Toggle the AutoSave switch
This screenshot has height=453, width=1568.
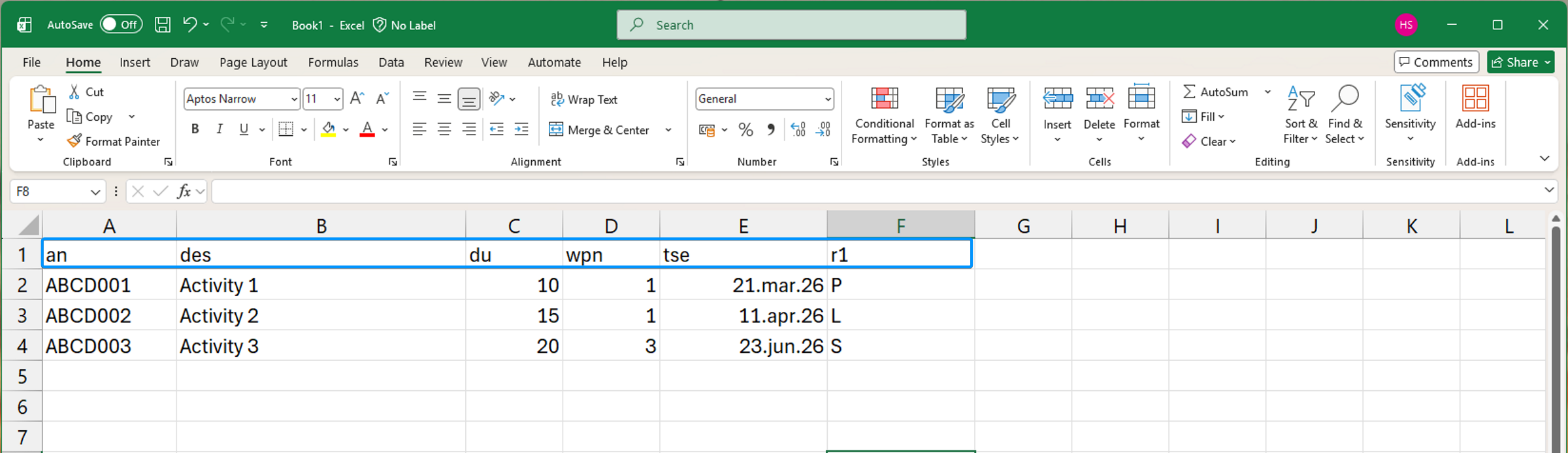121,25
